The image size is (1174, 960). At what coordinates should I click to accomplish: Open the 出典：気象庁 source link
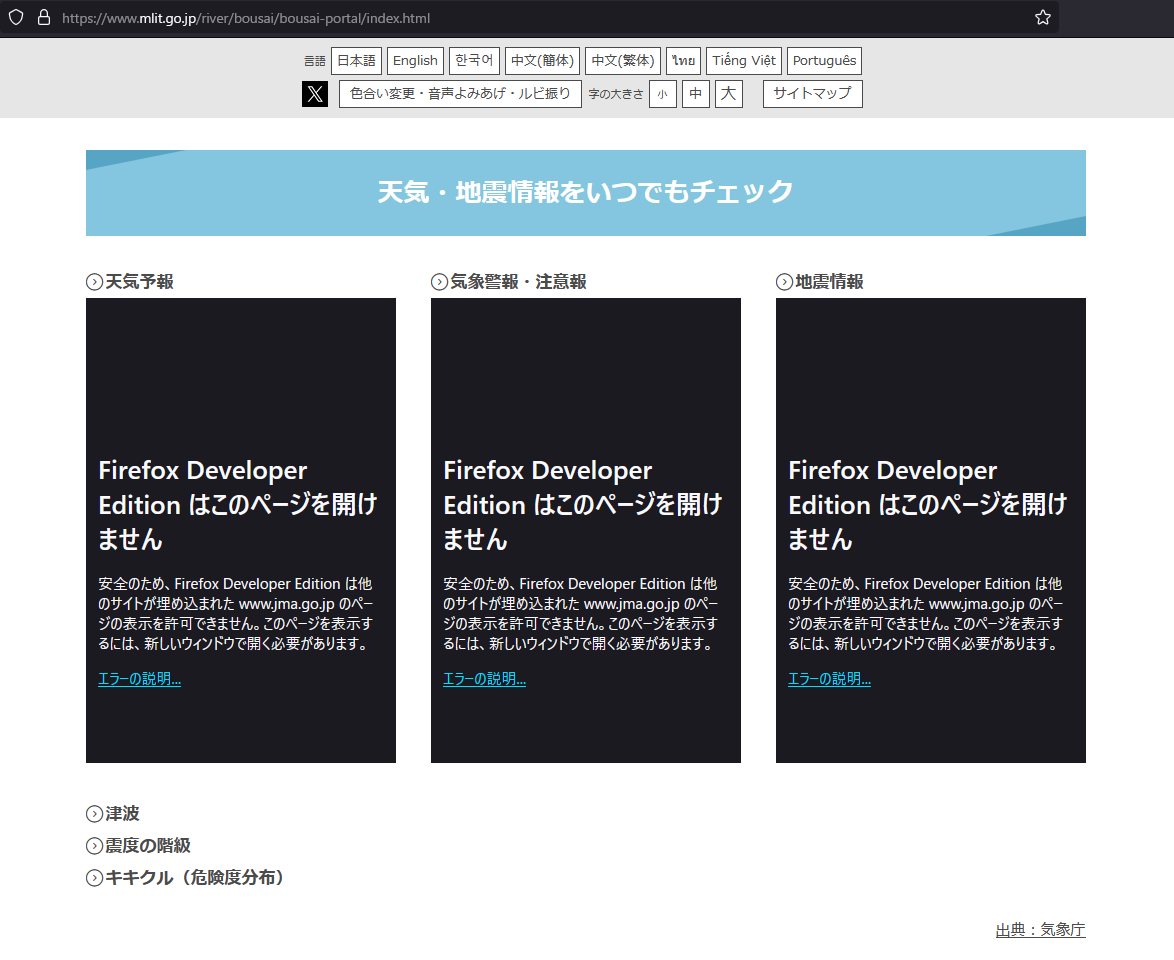(1040, 930)
